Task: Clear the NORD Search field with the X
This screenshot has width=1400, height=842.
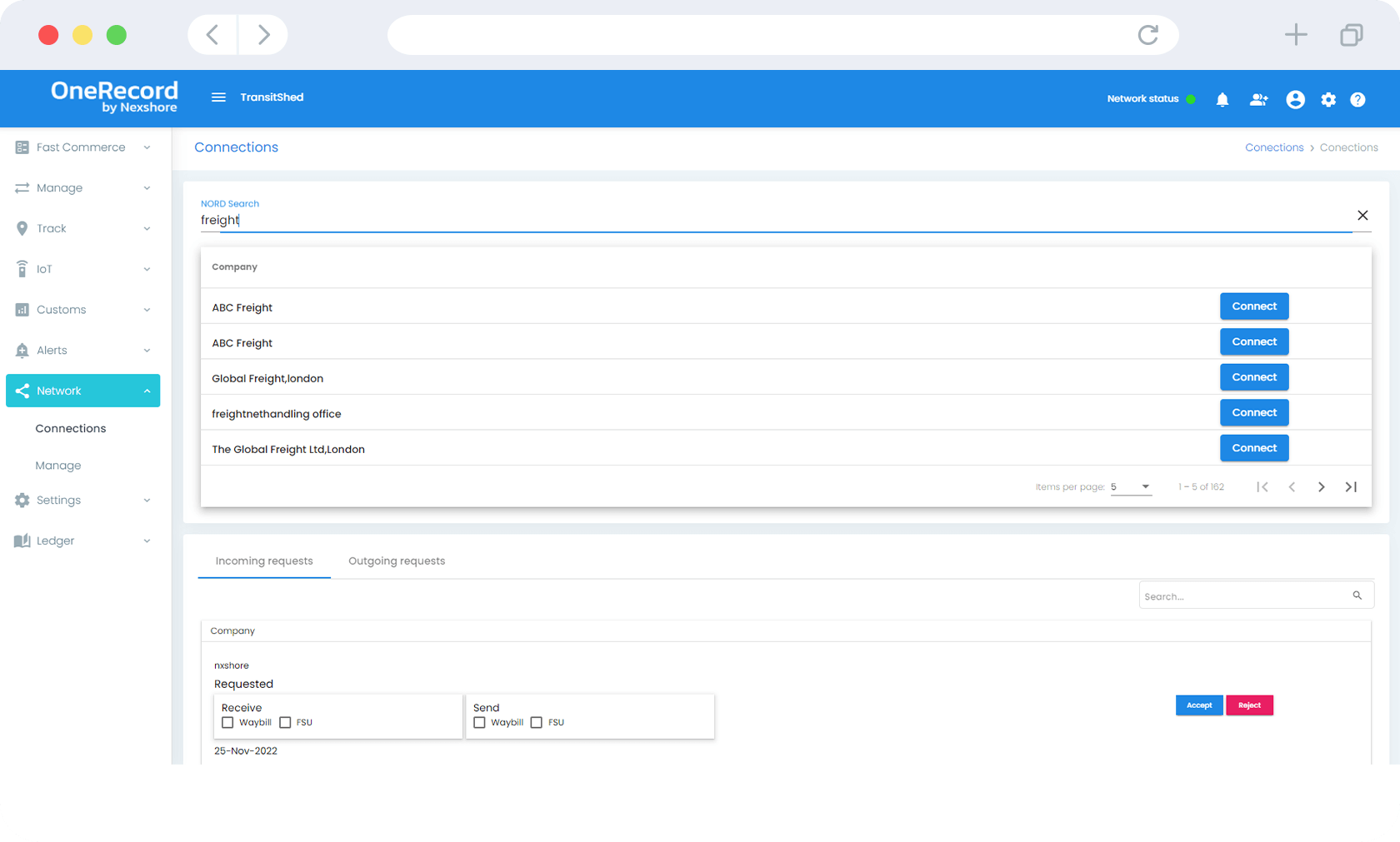Action: (1362, 216)
